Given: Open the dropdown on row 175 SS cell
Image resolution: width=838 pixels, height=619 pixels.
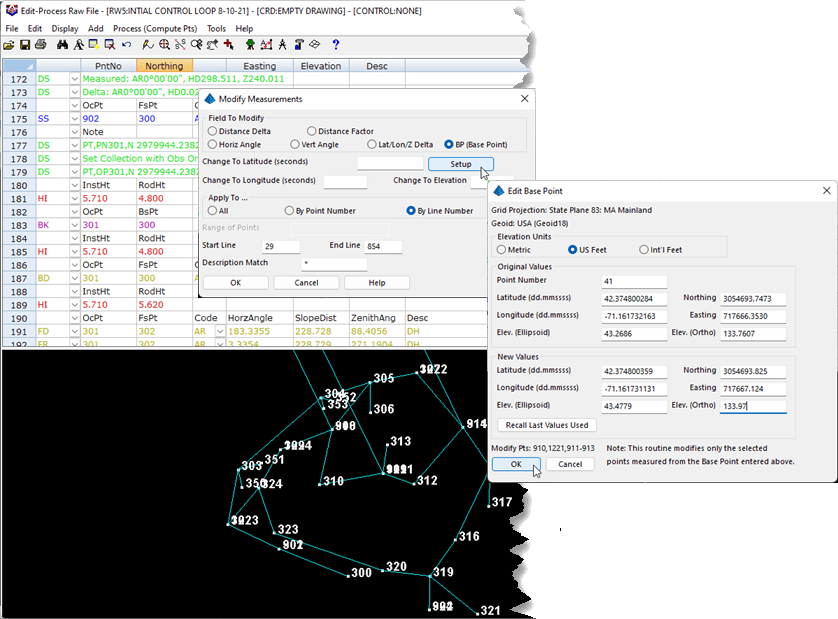Looking at the screenshot, I should point(73,118).
